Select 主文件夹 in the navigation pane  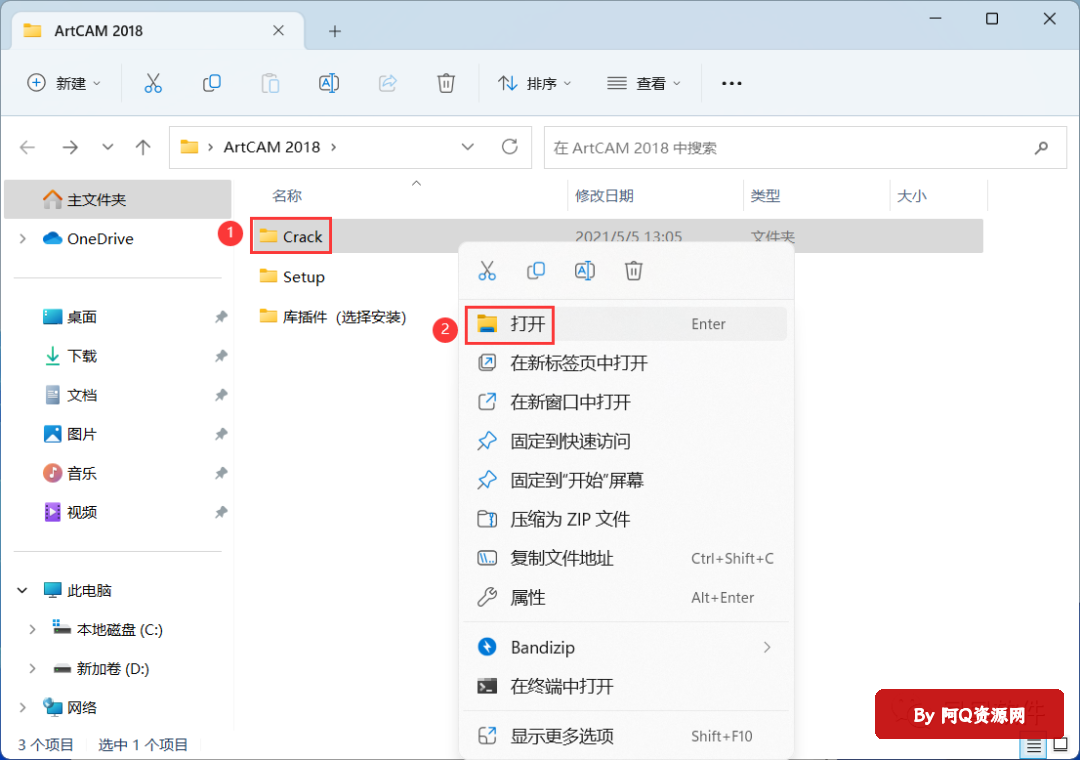[x=118, y=200]
